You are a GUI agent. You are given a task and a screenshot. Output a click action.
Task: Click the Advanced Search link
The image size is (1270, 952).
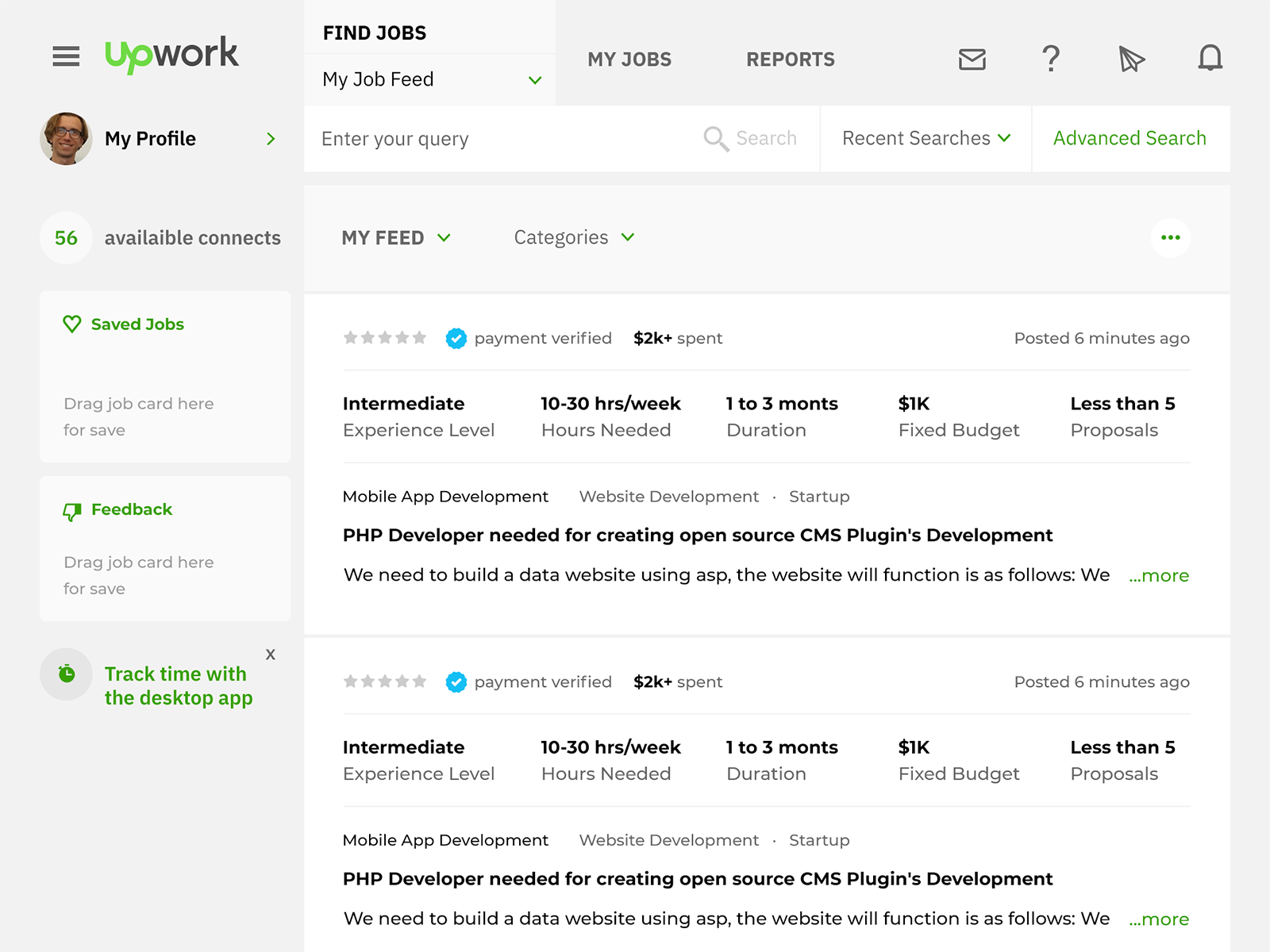pos(1130,138)
